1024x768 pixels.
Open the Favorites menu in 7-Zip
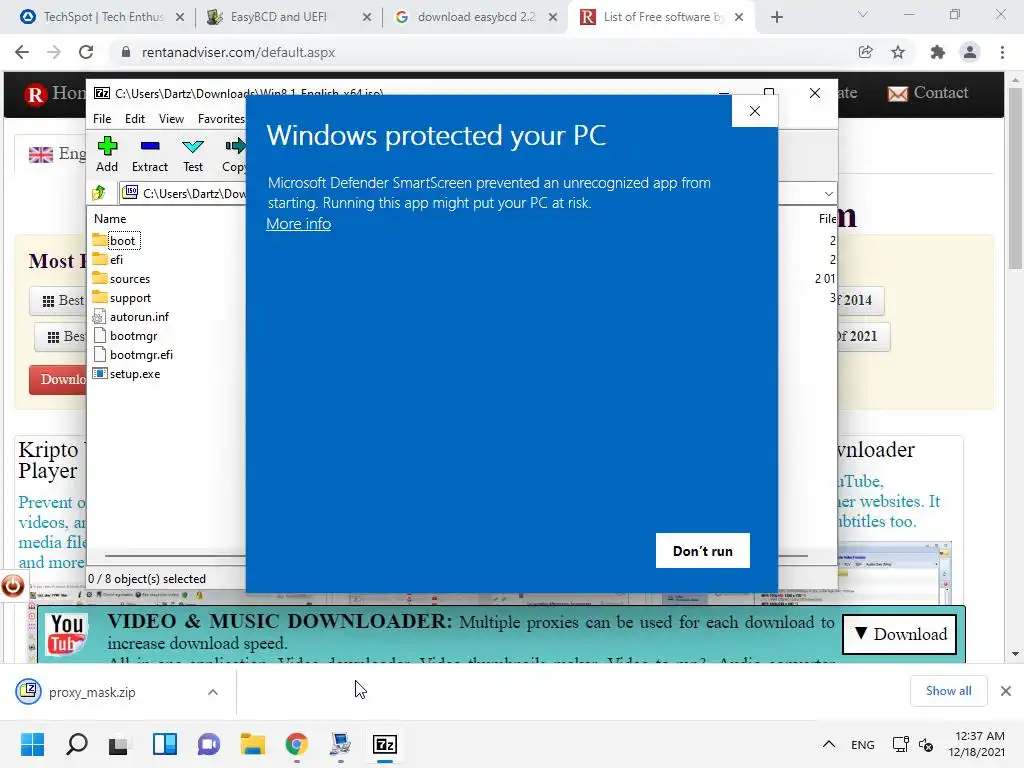click(x=221, y=119)
